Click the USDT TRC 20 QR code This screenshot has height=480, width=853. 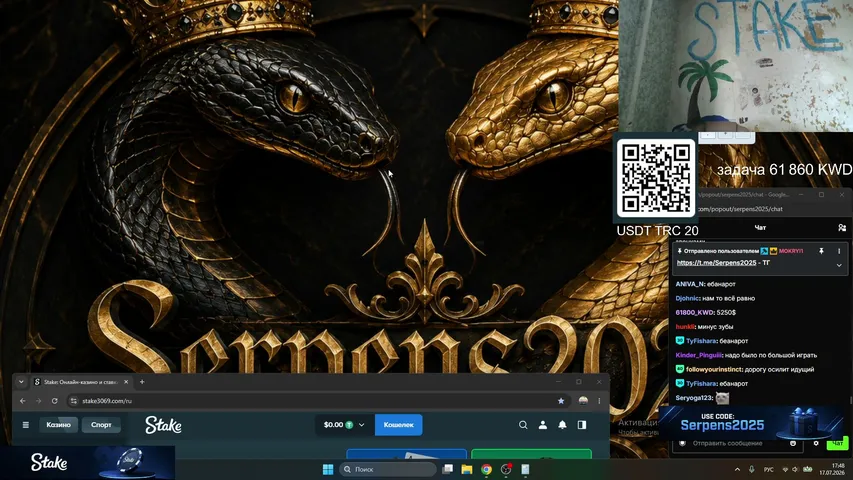pos(656,178)
